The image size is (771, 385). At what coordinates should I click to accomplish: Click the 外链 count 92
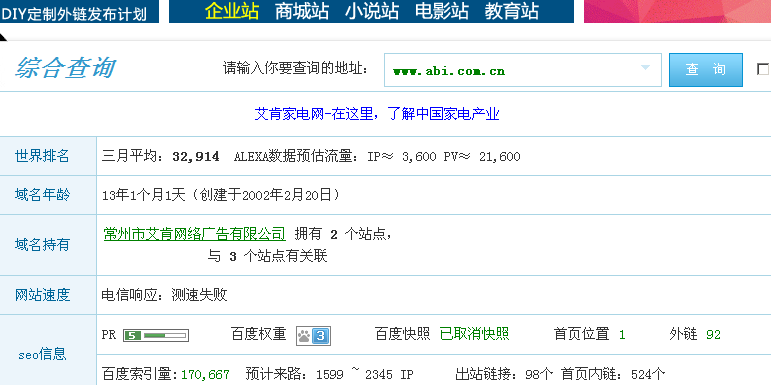tap(713, 335)
